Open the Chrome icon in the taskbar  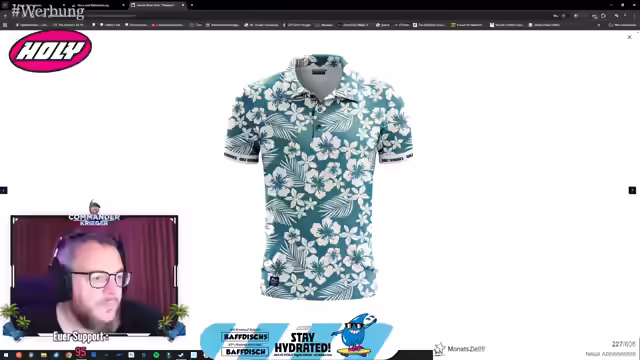tap(69, 355)
